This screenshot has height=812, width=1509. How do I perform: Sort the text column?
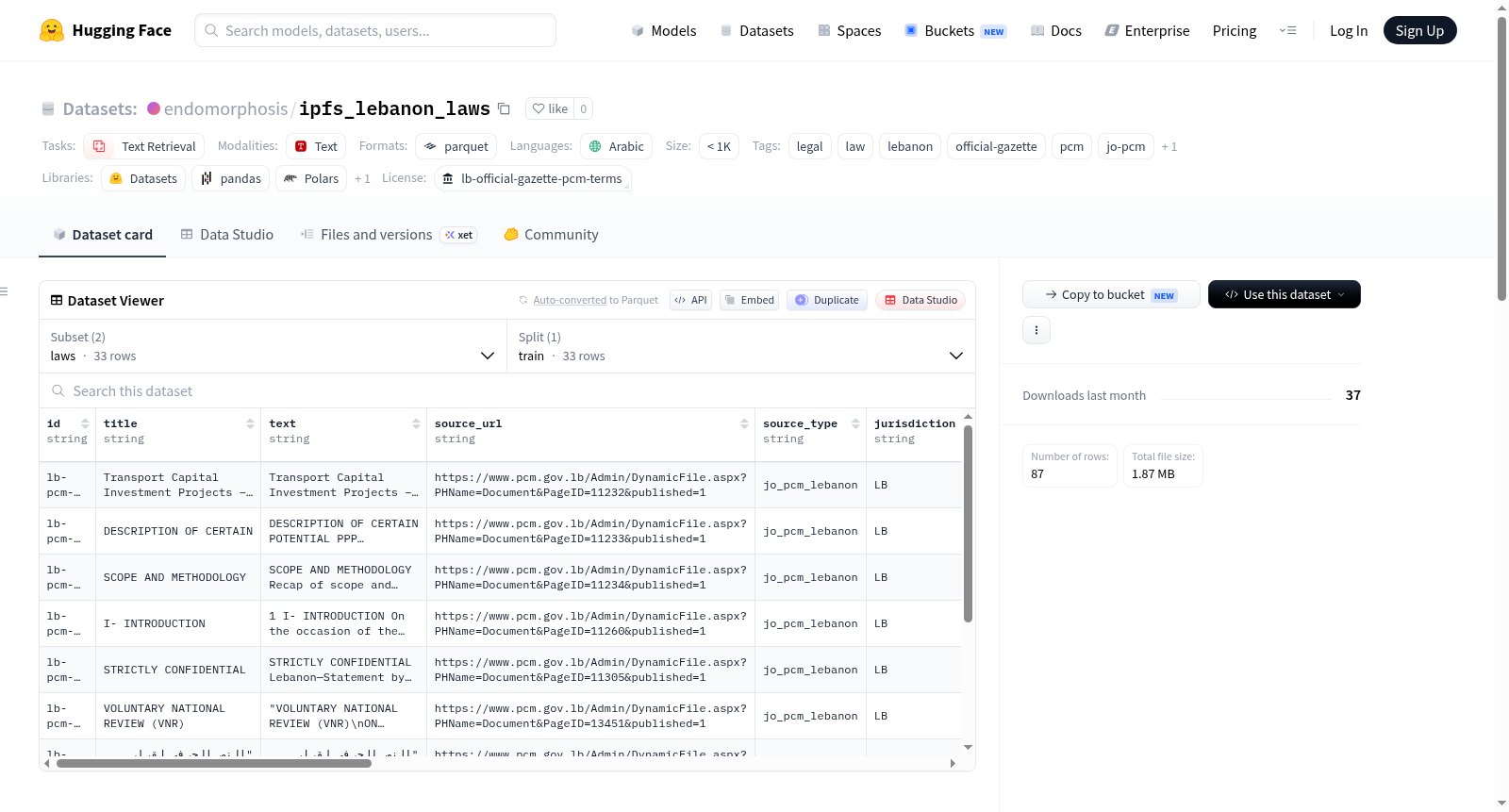click(x=416, y=423)
